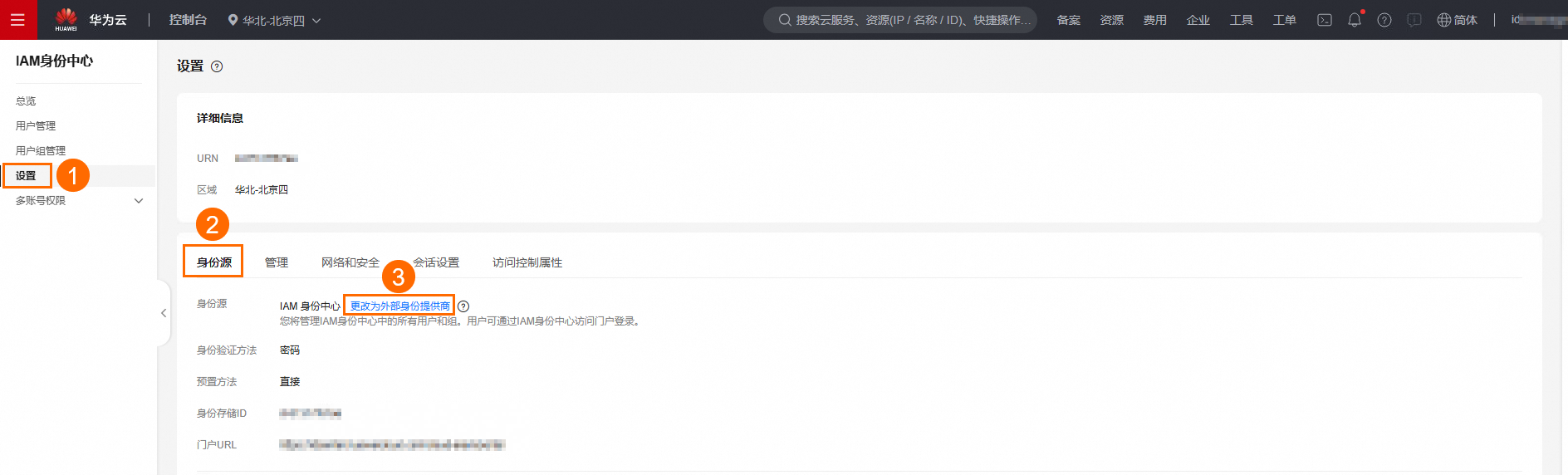The height and width of the screenshot is (475, 1568).
Task: Open the top bar help icon
Action: pyautogui.click(x=1384, y=20)
